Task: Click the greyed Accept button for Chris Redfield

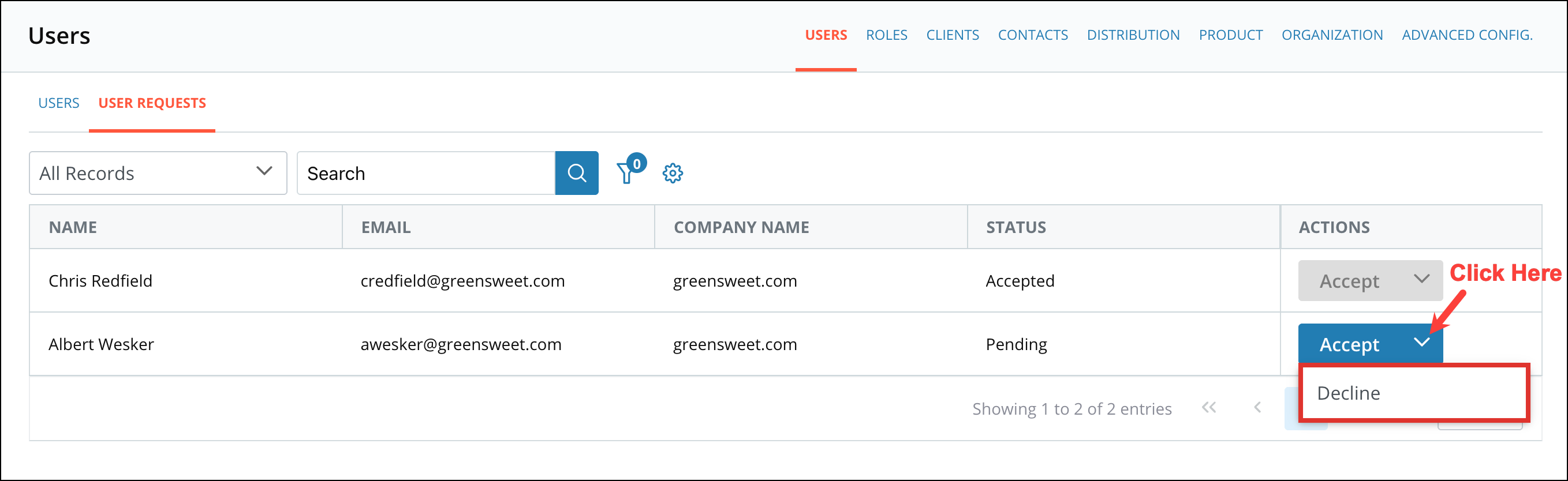Action: point(1350,281)
